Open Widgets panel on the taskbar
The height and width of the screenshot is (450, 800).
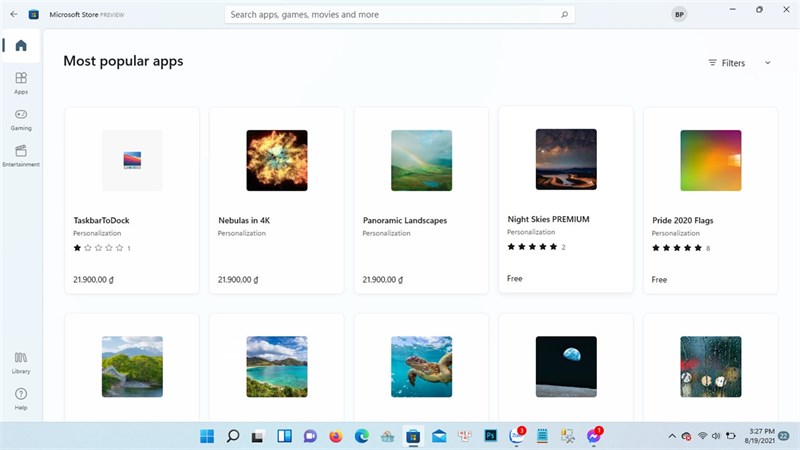(284, 436)
